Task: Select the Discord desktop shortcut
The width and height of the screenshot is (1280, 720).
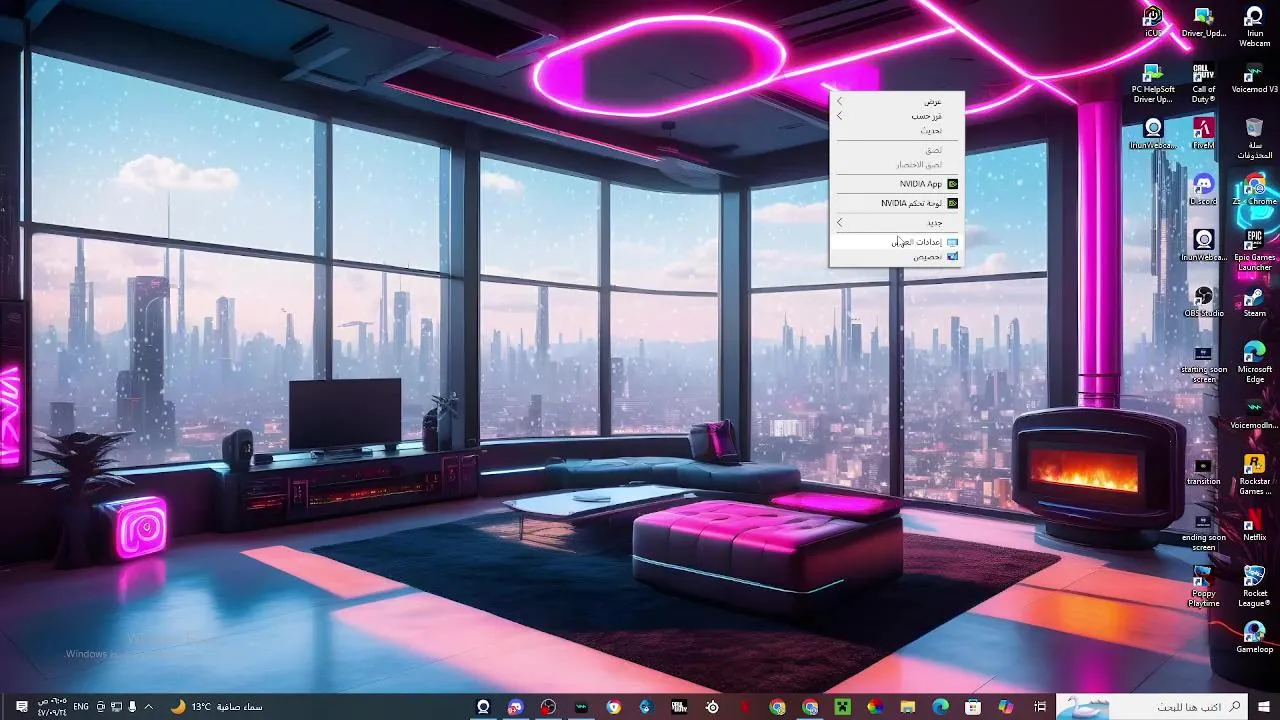Action: (x=1204, y=190)
